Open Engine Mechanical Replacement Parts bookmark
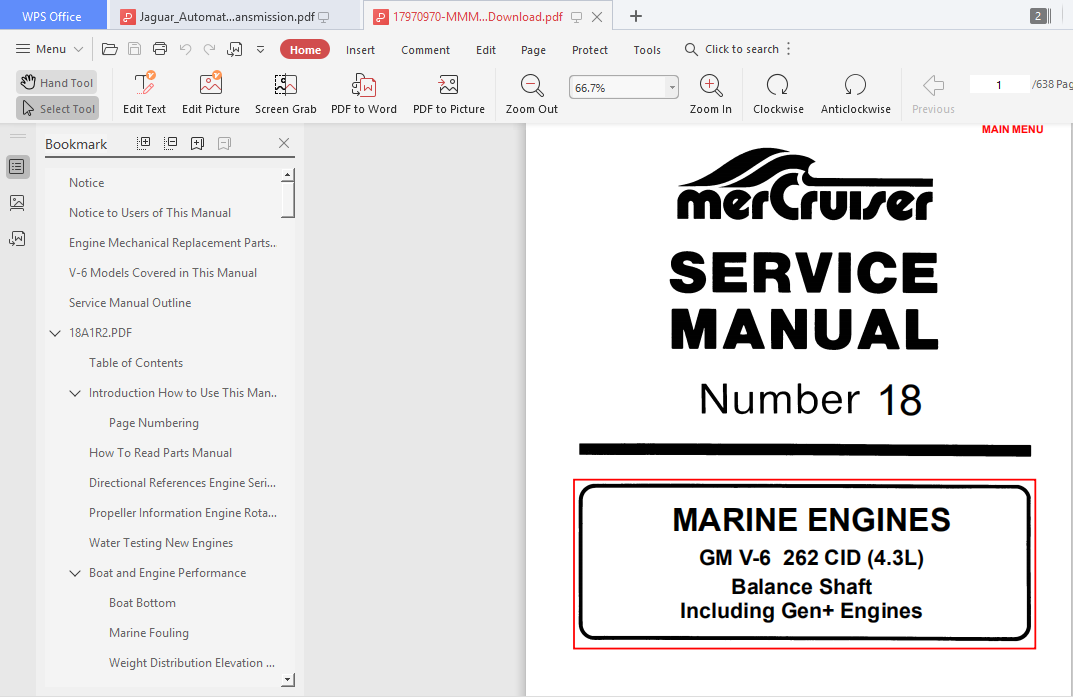The image size is (1073, 697). 172,243
